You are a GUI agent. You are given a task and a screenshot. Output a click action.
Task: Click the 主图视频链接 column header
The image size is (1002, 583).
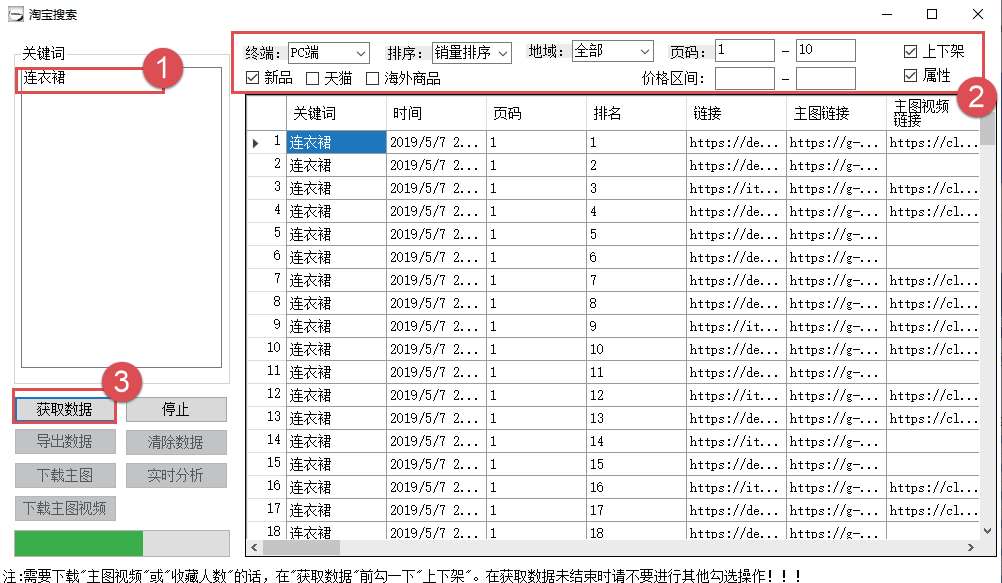933,113
